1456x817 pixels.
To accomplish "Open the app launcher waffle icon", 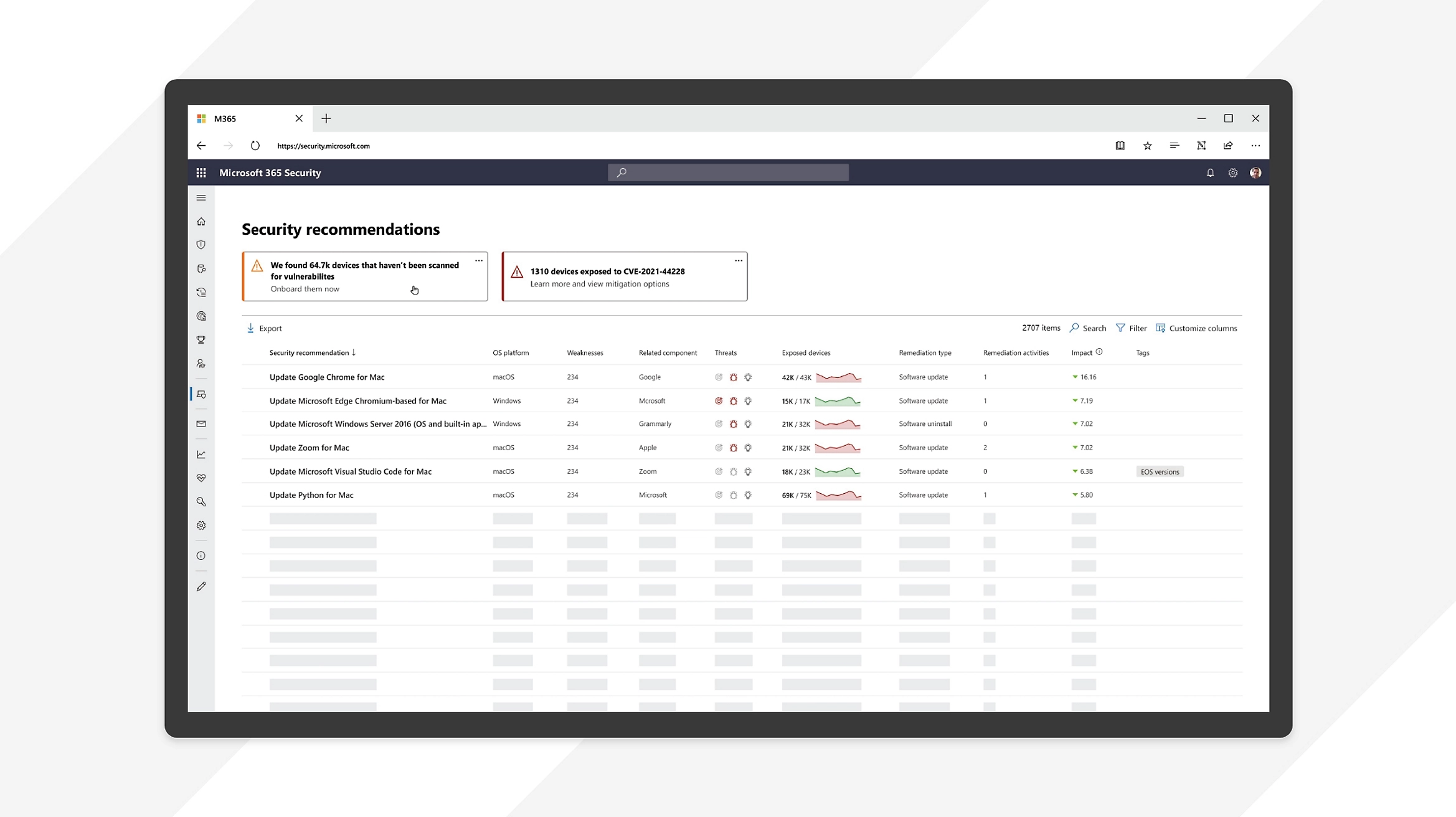I will 201,173.
